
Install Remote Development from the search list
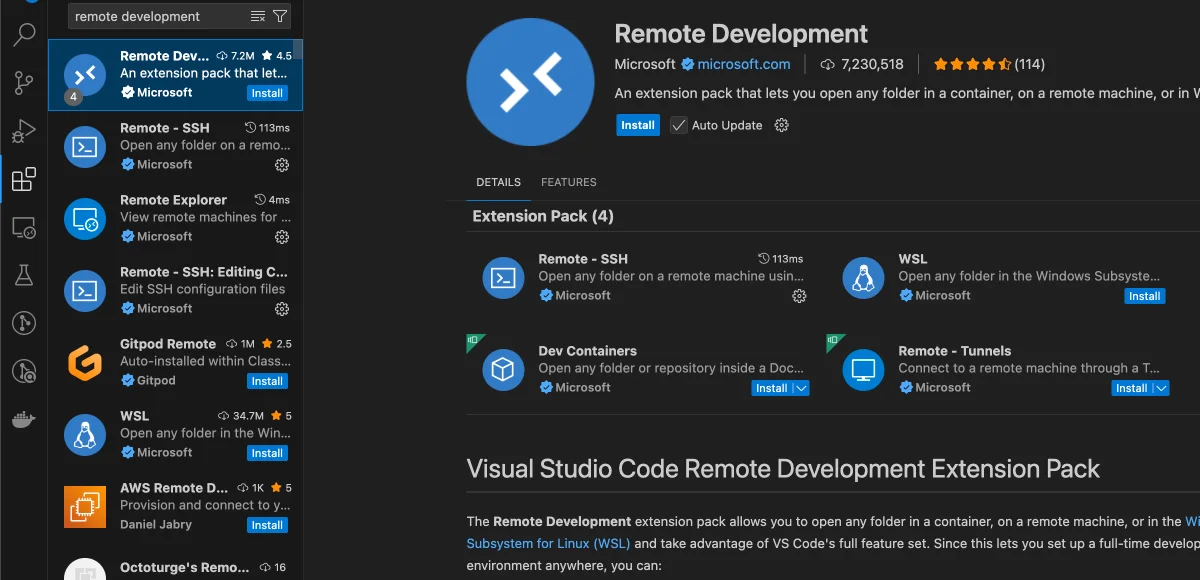[267, 93]
